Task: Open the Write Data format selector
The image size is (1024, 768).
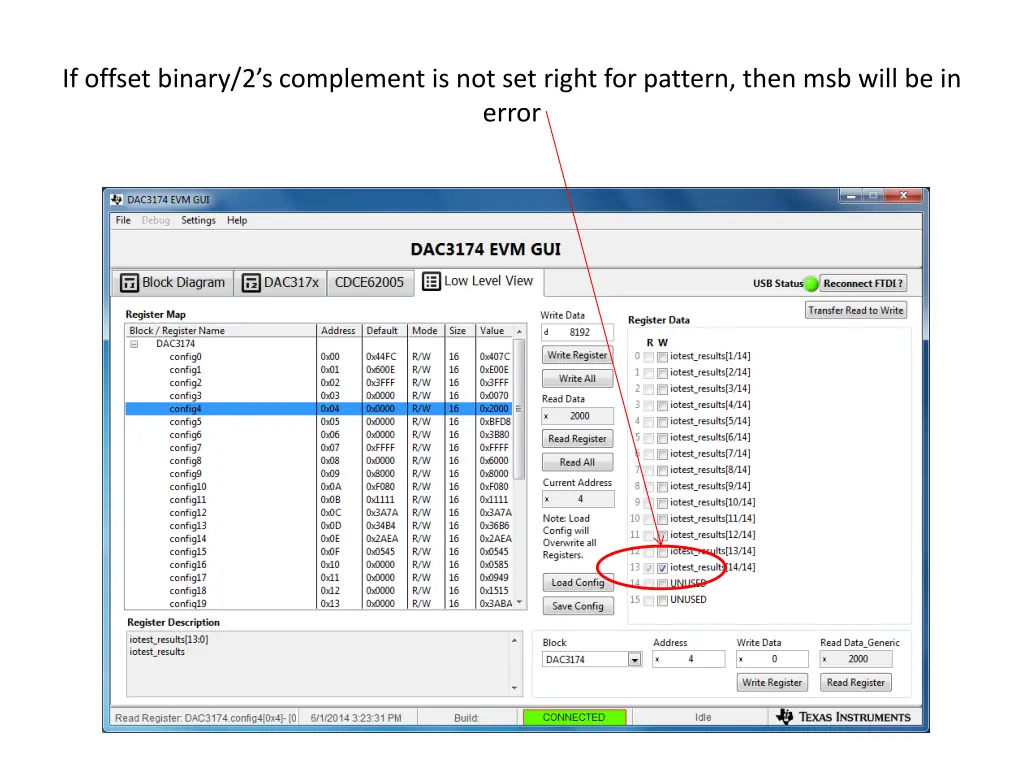Action: (x=548, y=332)
